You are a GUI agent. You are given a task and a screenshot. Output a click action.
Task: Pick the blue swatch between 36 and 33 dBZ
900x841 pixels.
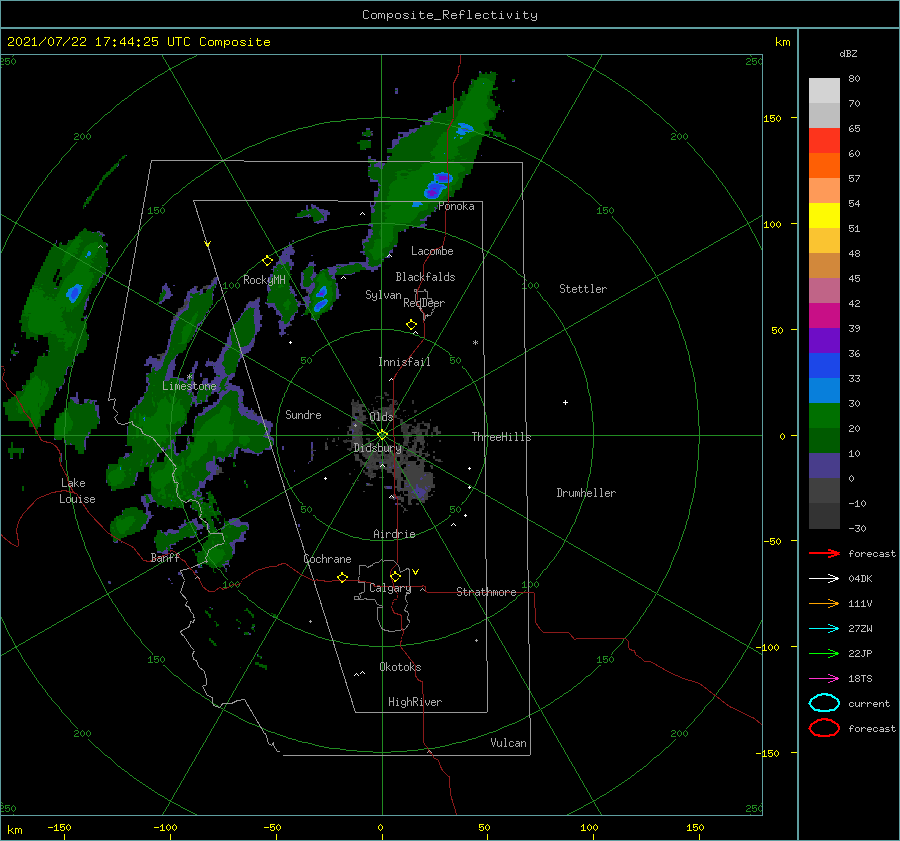point(824,366)
